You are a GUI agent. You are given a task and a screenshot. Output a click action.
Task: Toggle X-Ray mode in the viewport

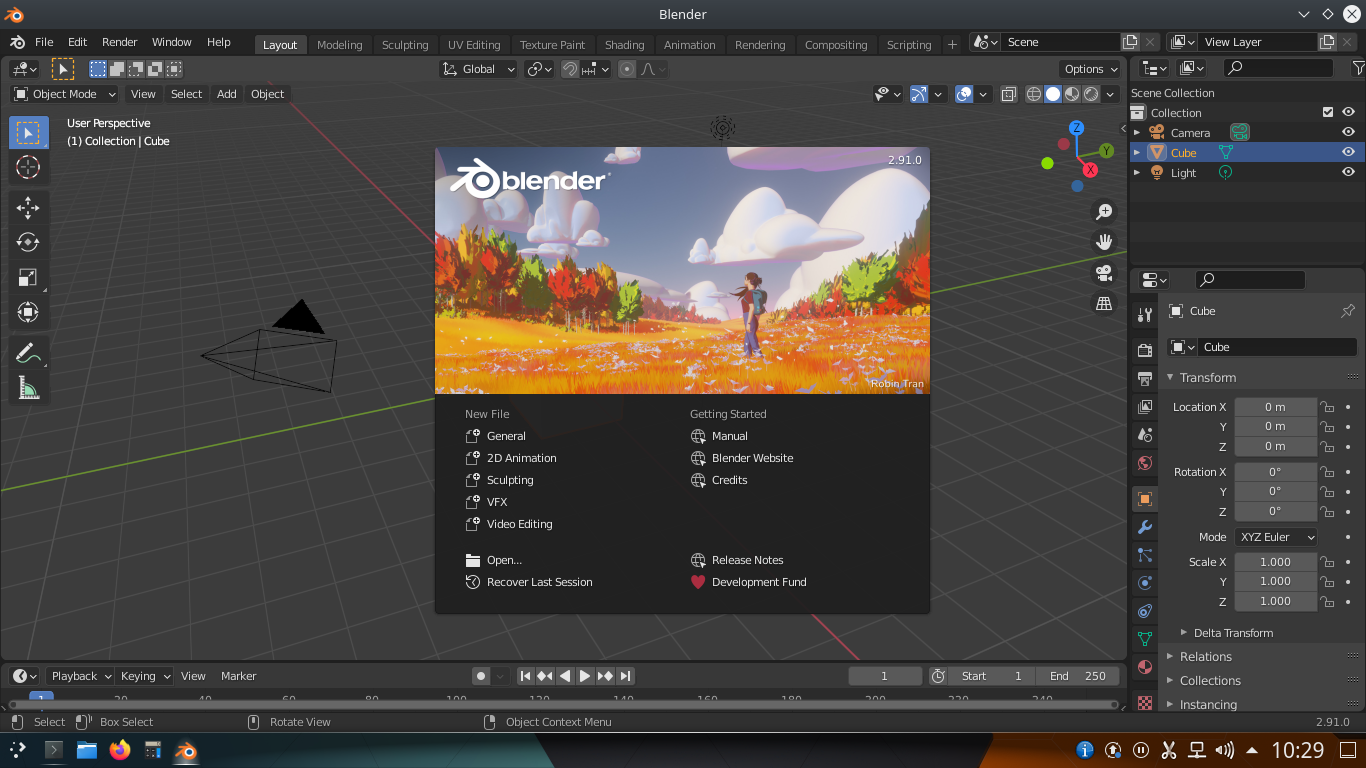[x=1008, y=93]
